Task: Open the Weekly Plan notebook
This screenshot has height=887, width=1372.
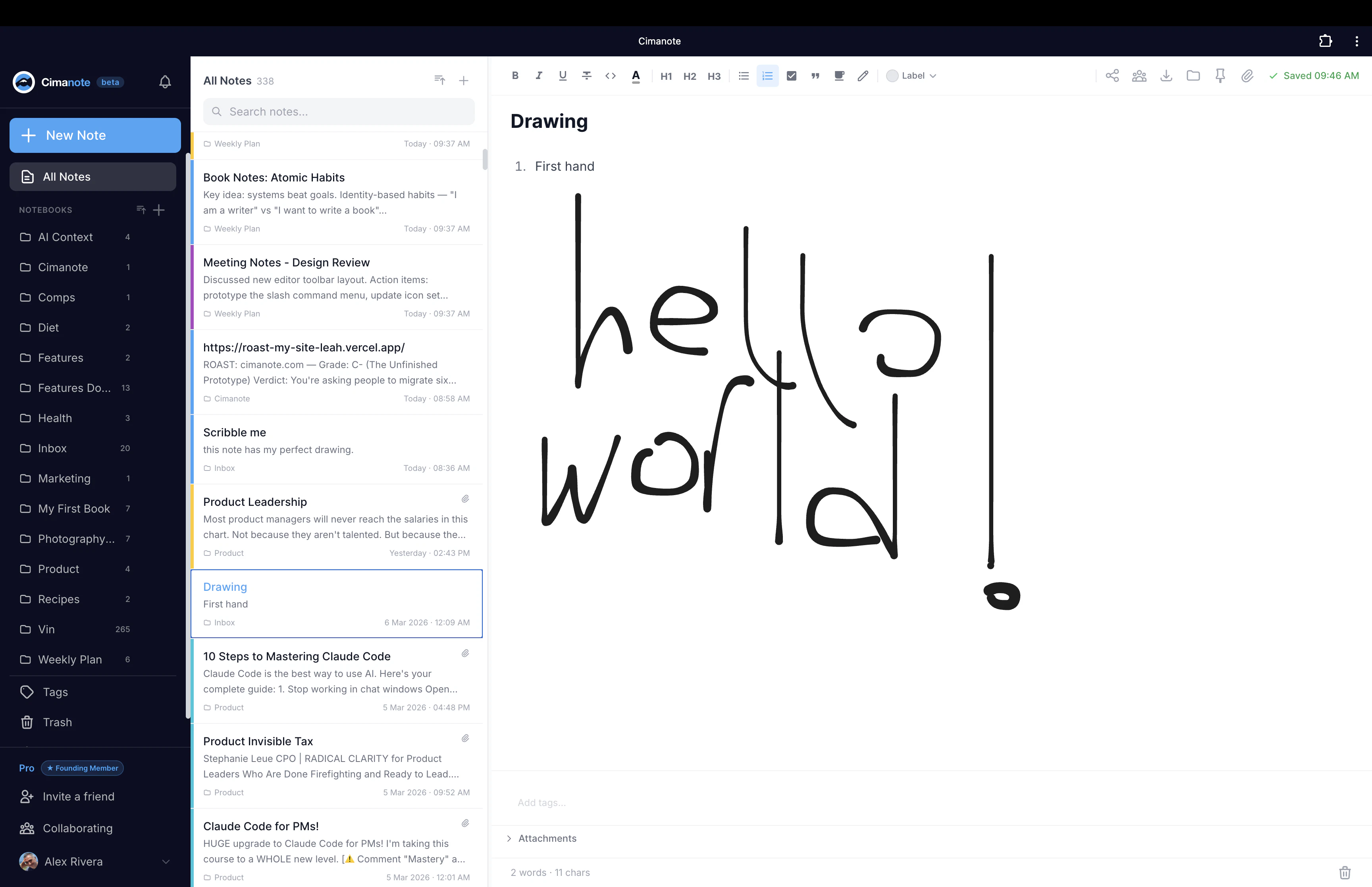Action: tap(69, 659)
